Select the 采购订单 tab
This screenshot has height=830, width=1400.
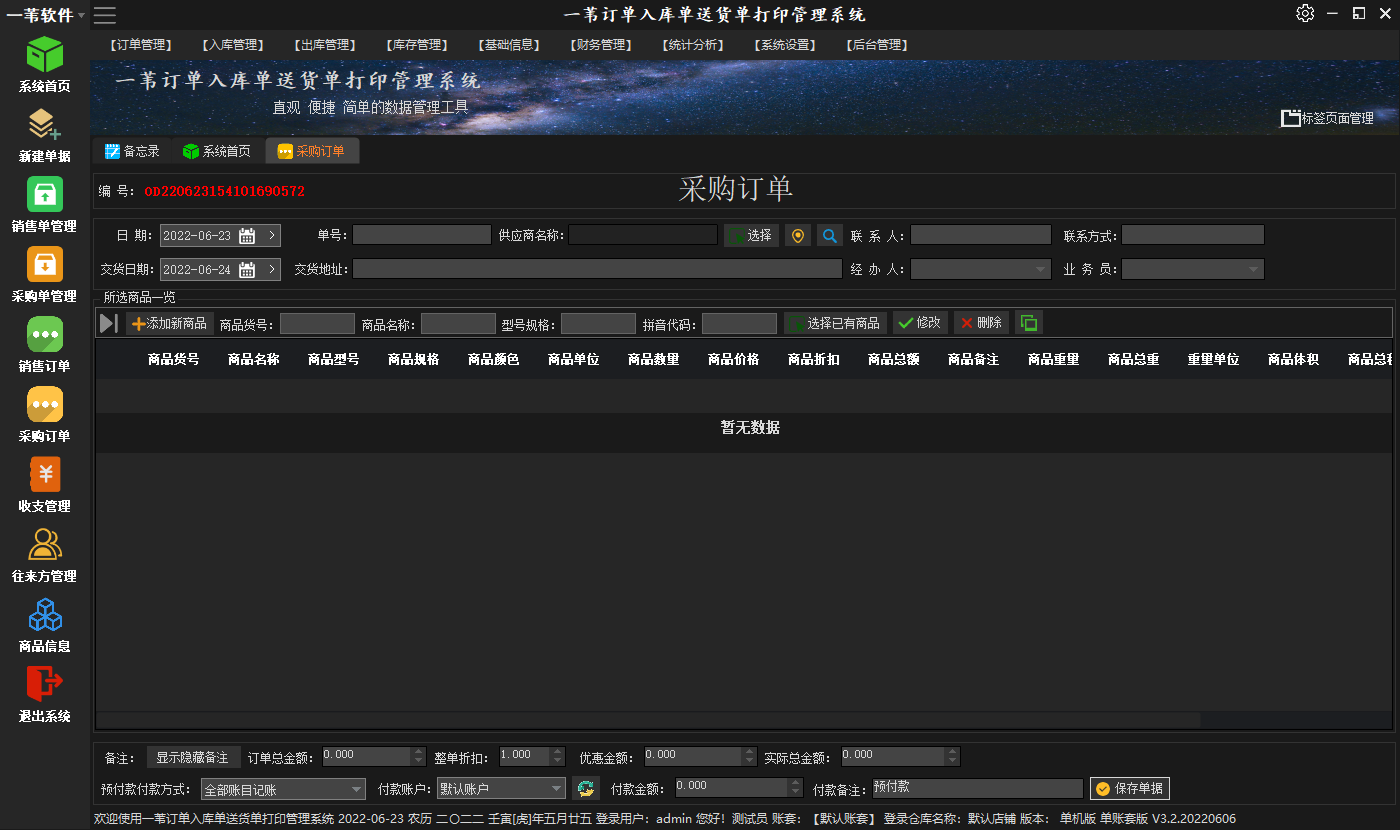pyautogui.click(x=312, y=151)
